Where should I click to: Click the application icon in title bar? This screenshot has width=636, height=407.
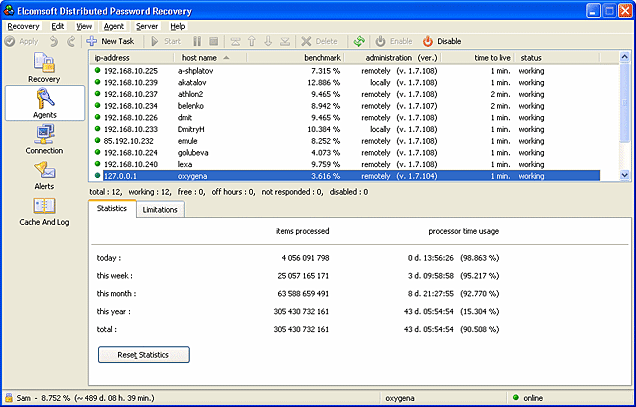(x=9, y=11)
